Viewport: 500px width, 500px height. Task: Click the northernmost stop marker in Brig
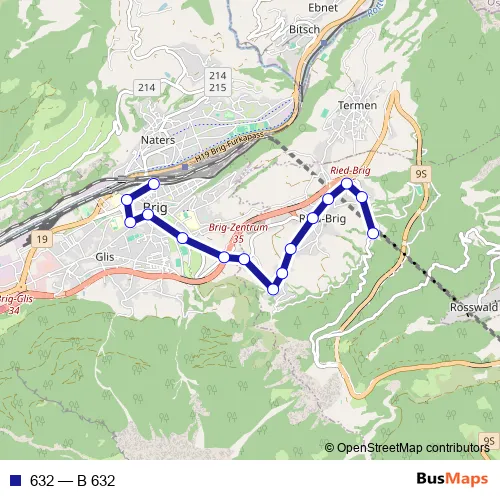pyautogui.click(x=154, y=184)
